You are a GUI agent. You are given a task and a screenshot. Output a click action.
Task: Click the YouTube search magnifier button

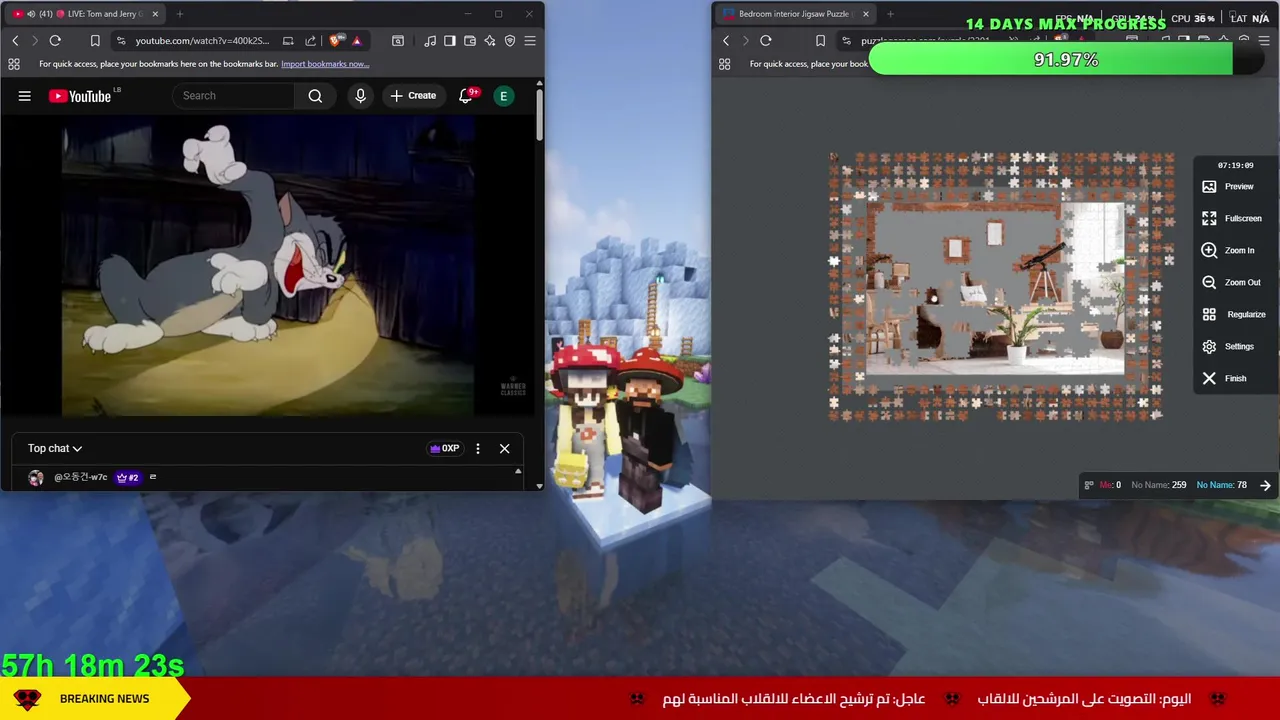(315, 96)
